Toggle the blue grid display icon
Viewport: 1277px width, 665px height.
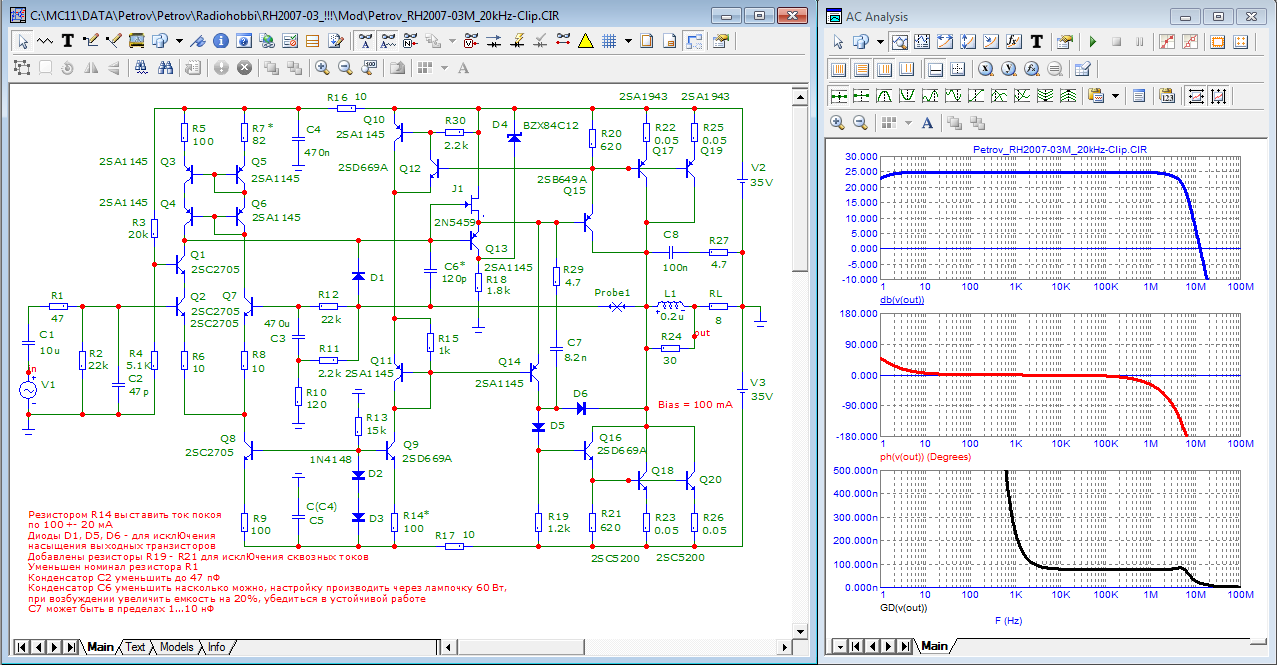(x=609, y=41)
